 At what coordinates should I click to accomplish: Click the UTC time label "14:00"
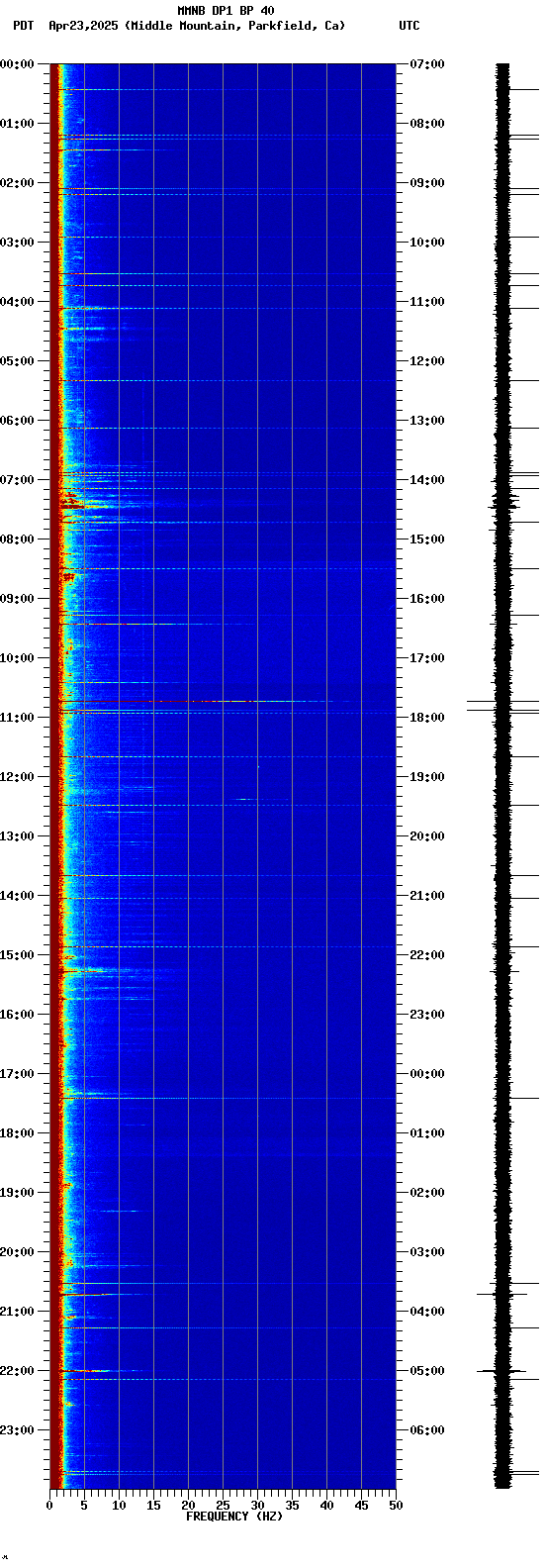point(427,480)
